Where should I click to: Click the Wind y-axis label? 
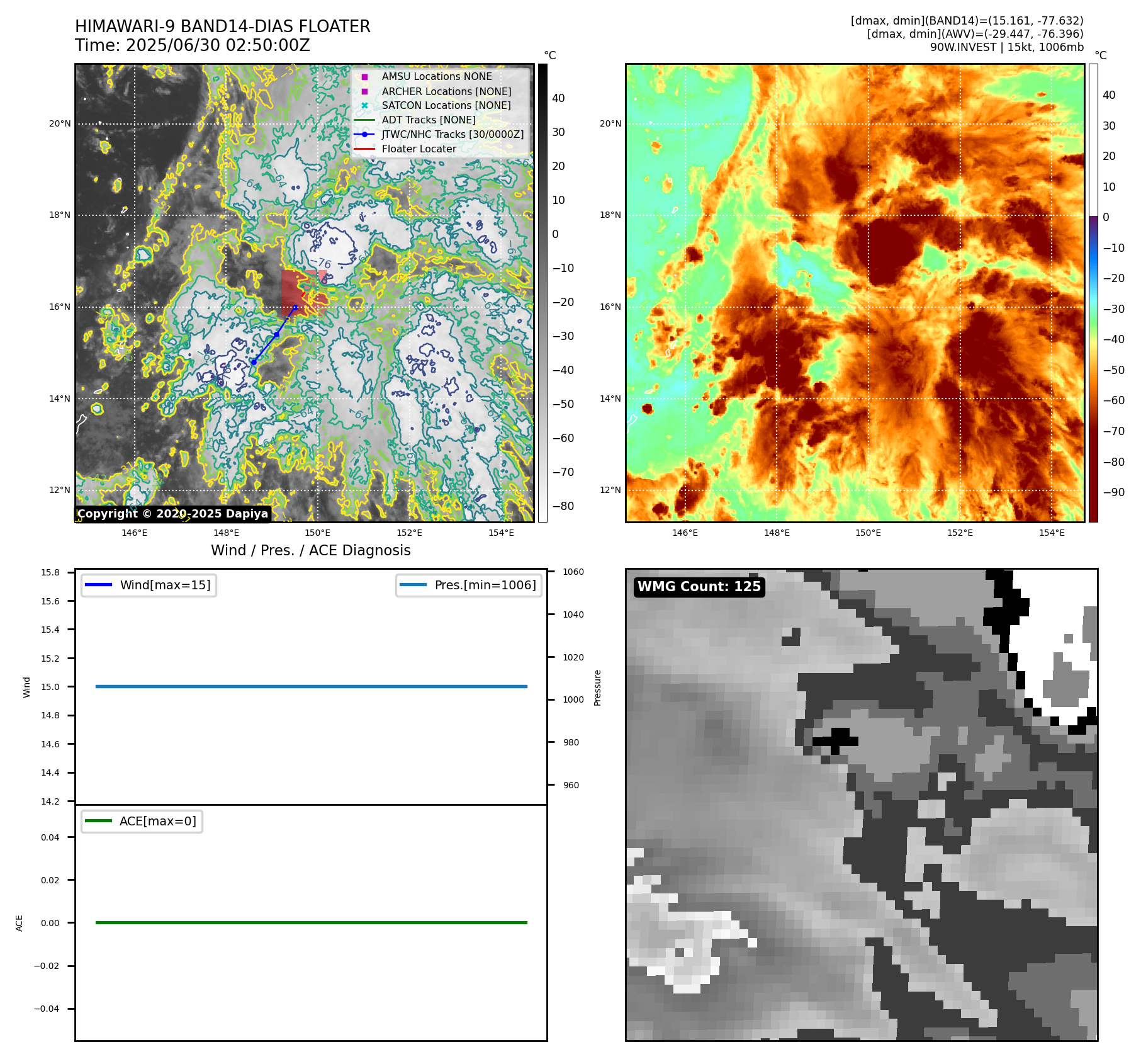[26, 687]
